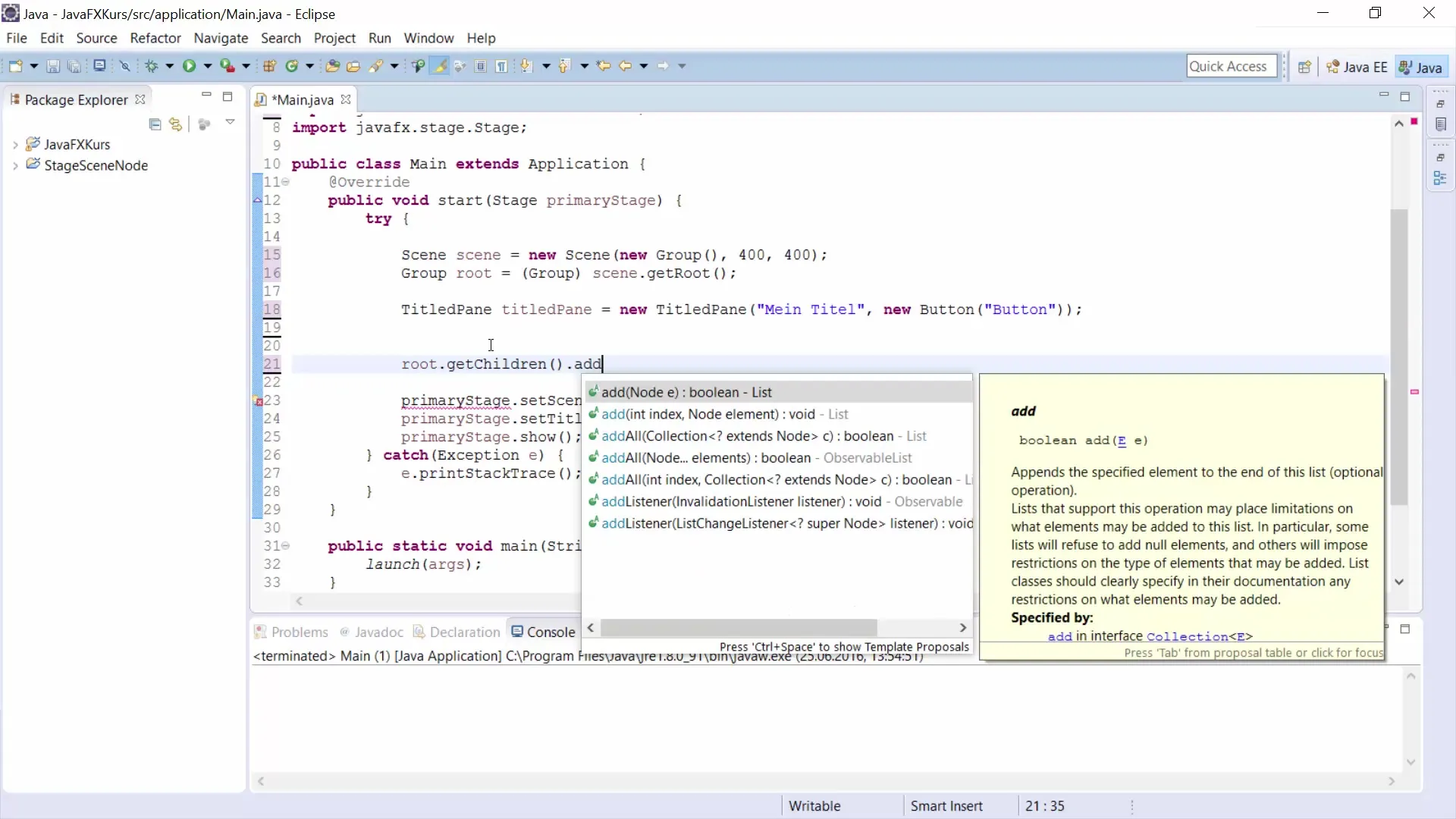The width and height of the screenshot is (1456, 819).
Task: Select addListener(InvalidationListener listener) proposal
Action: point(778,502)
